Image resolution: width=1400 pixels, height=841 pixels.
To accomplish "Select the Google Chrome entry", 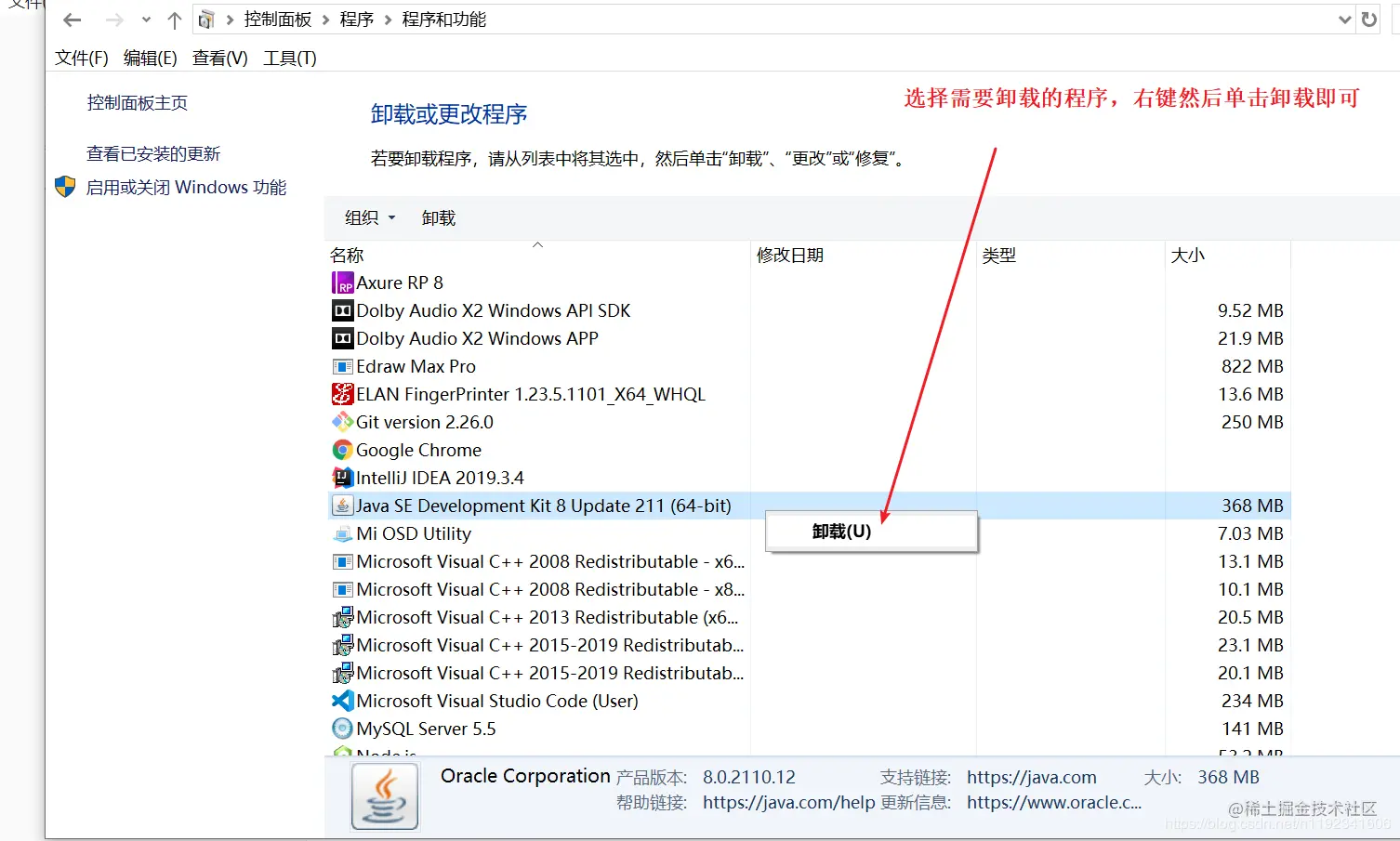I will (x=419, y=450).
